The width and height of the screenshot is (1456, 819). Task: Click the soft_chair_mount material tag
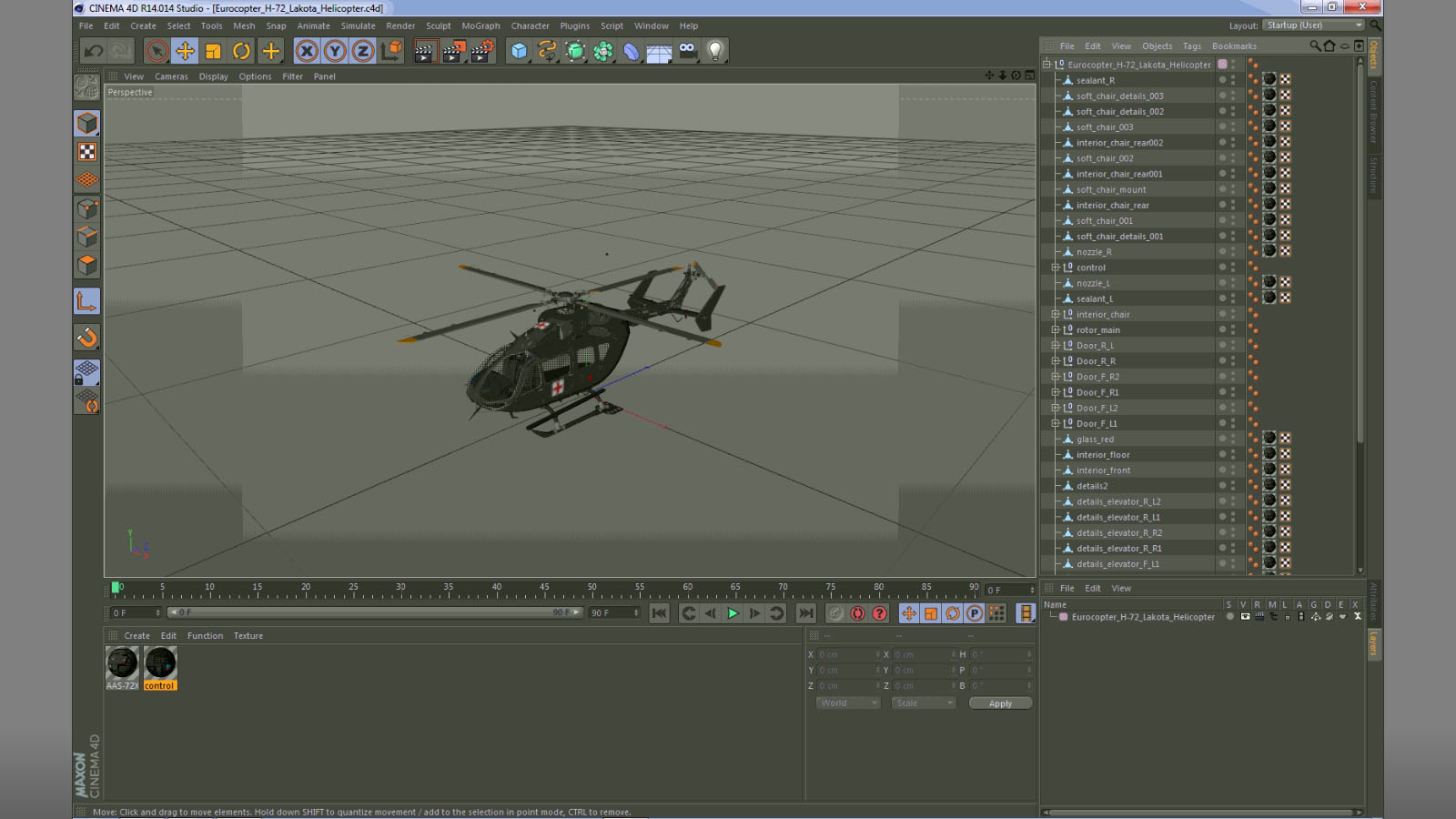(1269, 189)
